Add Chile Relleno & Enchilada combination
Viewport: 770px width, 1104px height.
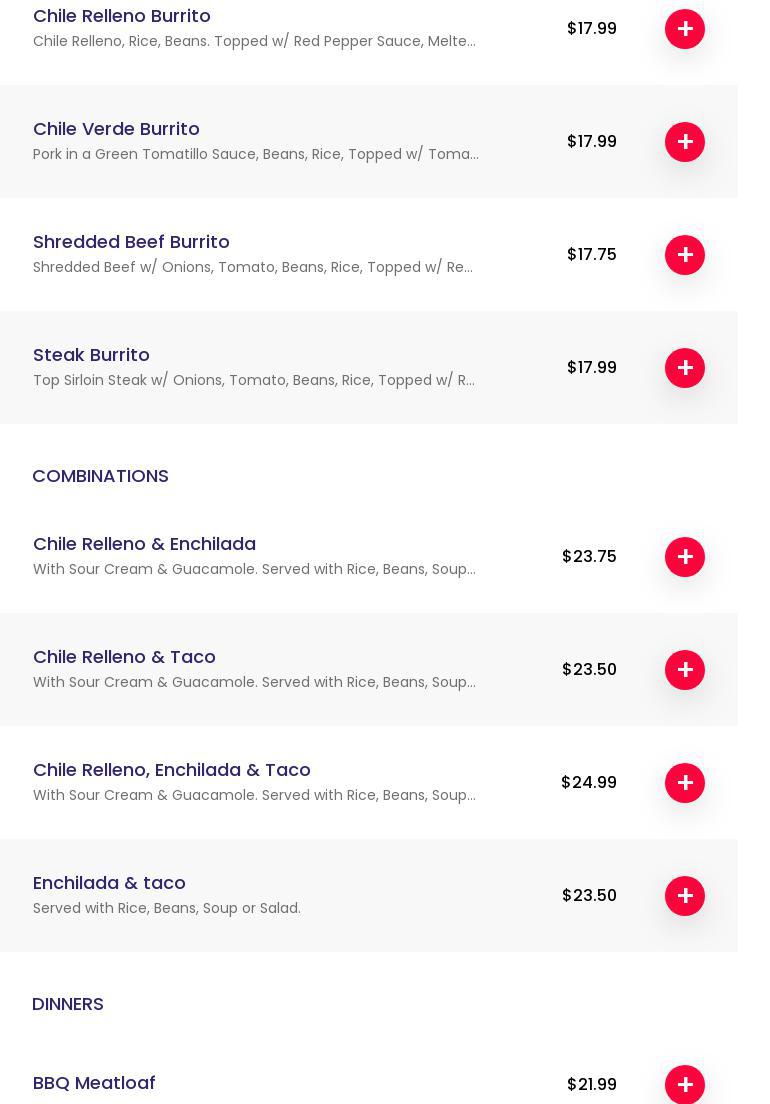pos(685,557)
